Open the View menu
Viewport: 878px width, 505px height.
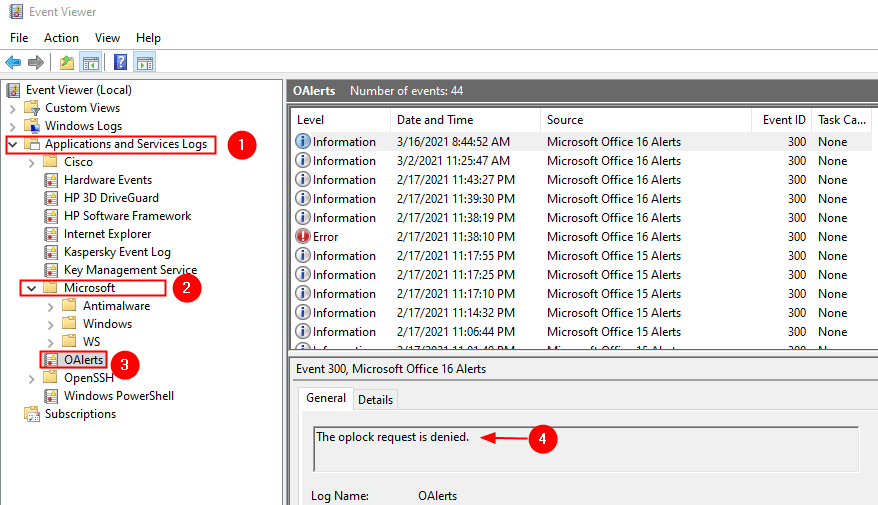click(x=107, y=37)
